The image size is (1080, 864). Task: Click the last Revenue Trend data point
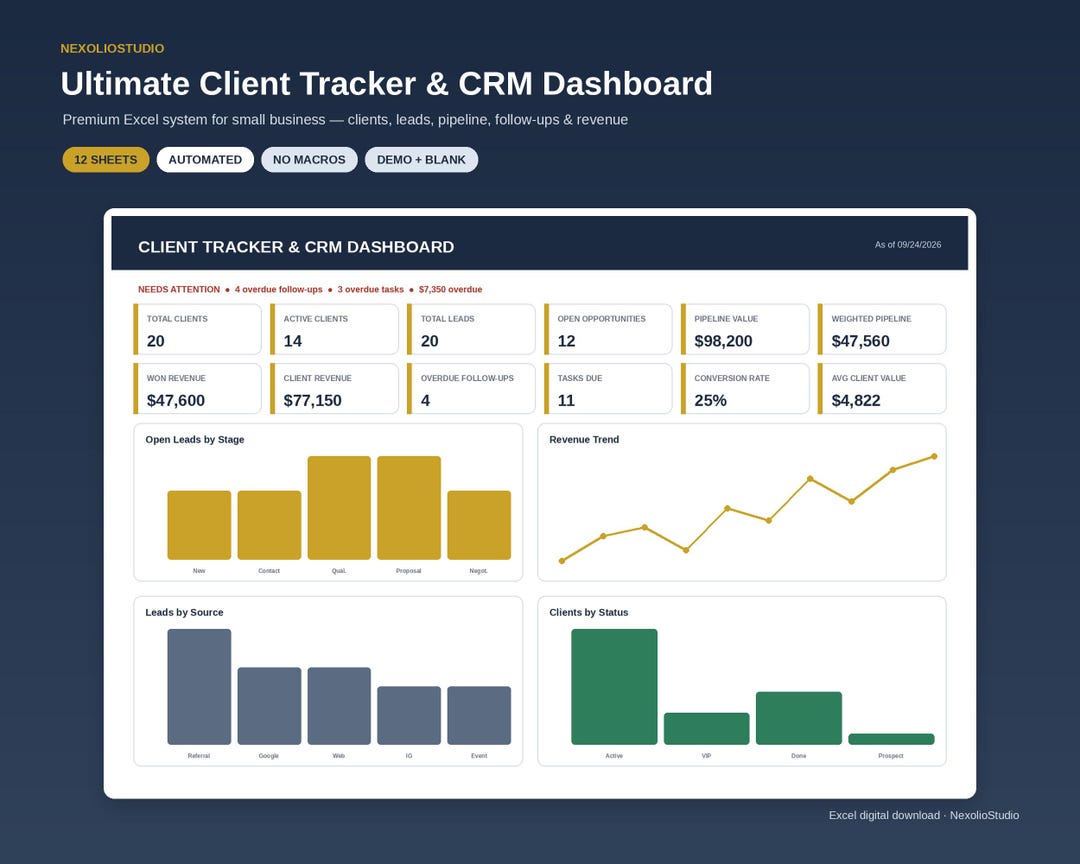point(934,456)
